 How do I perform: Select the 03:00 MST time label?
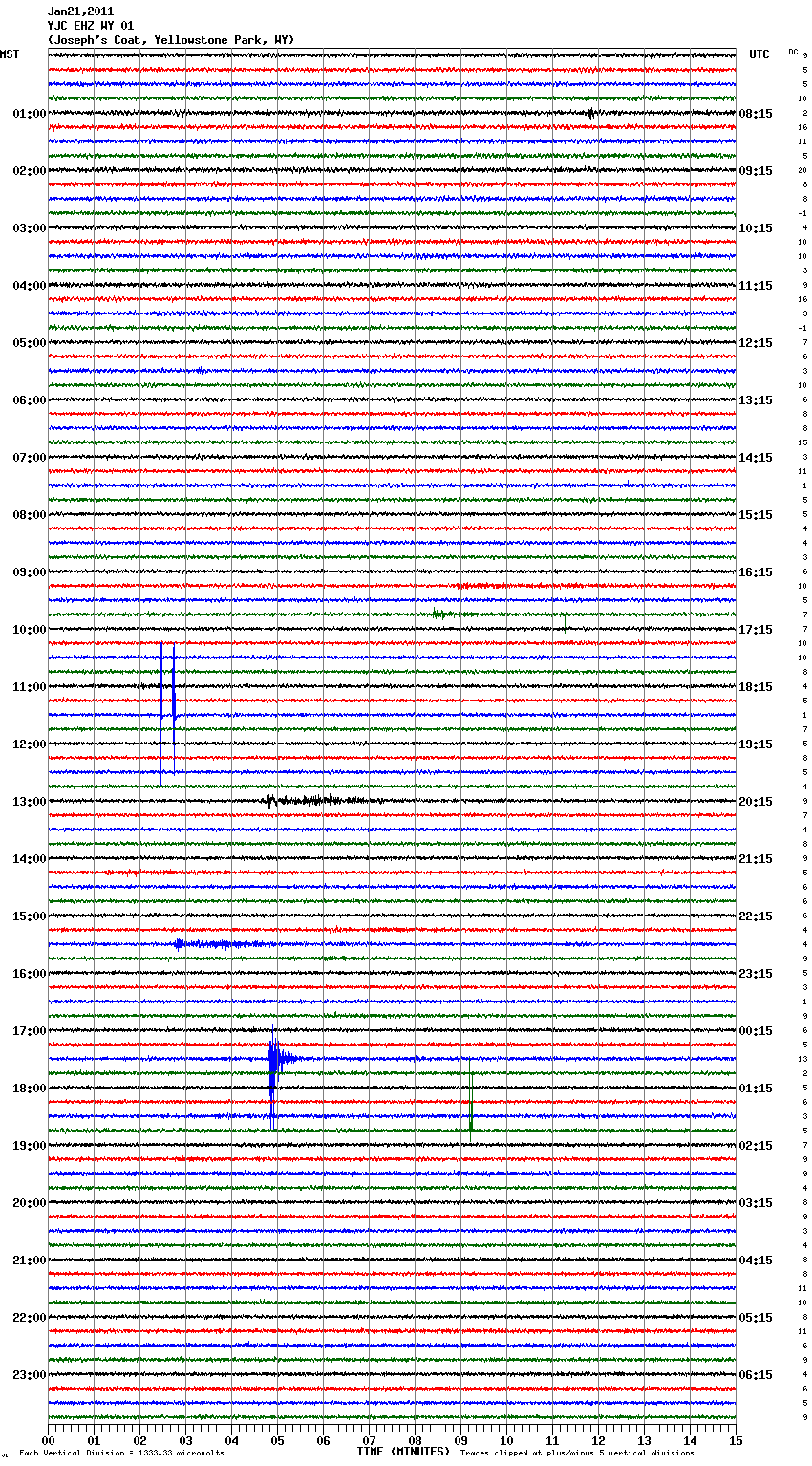click(x=30, y=228)
